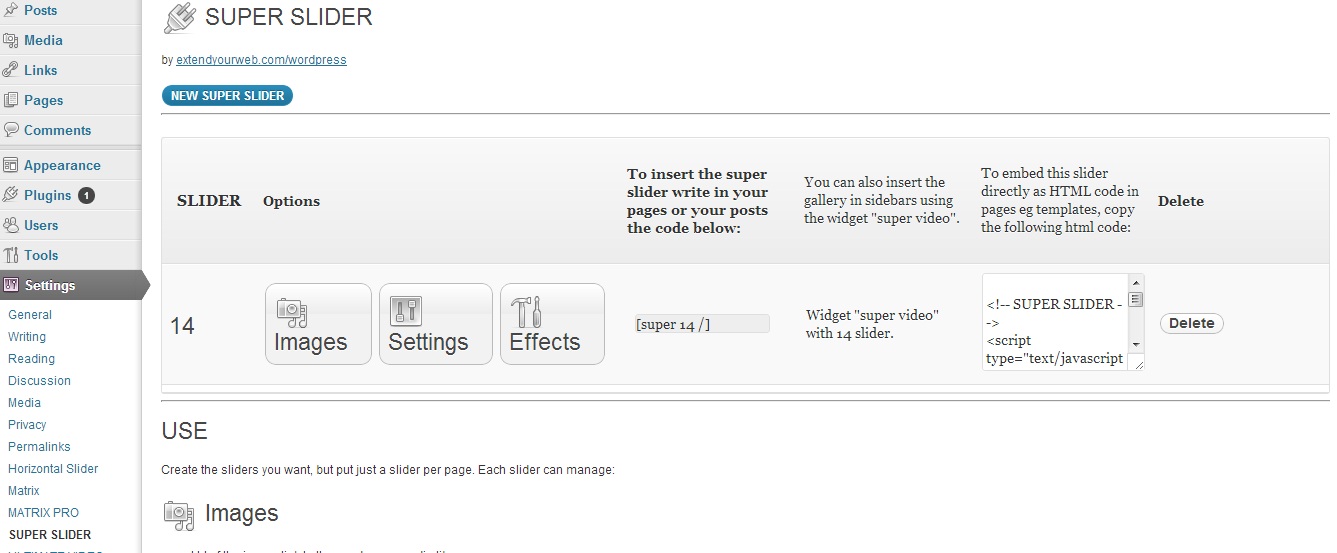Viewport: 1337px width, 553px height.
Task: Click the Comments speech bubble icon
Action: (11, 130)
